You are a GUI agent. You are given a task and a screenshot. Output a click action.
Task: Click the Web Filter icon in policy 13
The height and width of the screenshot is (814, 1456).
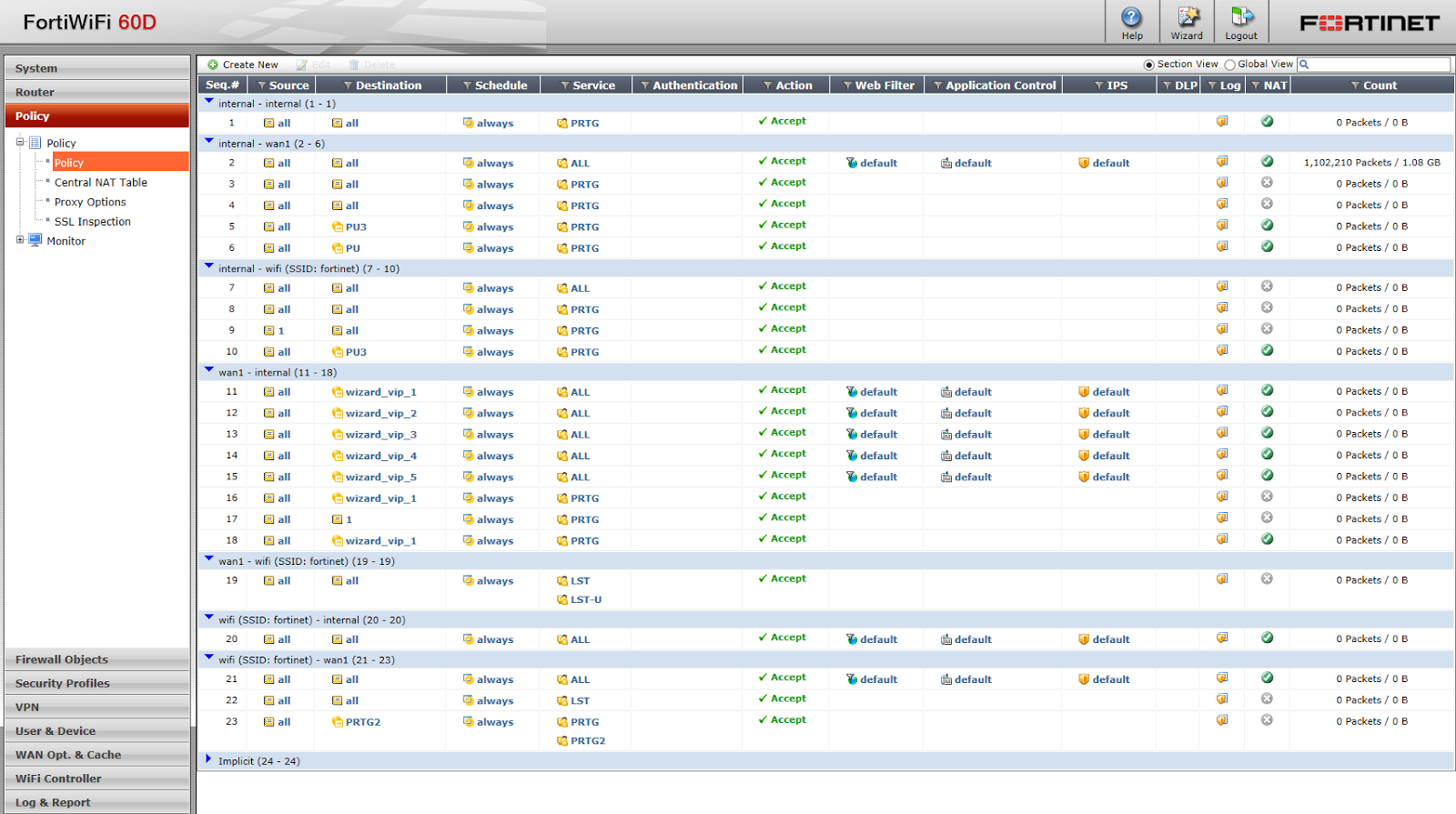pos(852,435)
